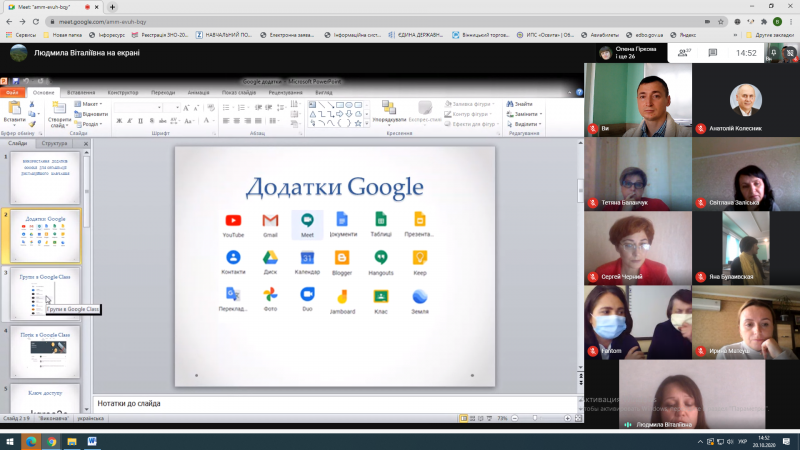800x450 pixels.
Task: Click the Контакти icon on the slide
Action: 233,257
